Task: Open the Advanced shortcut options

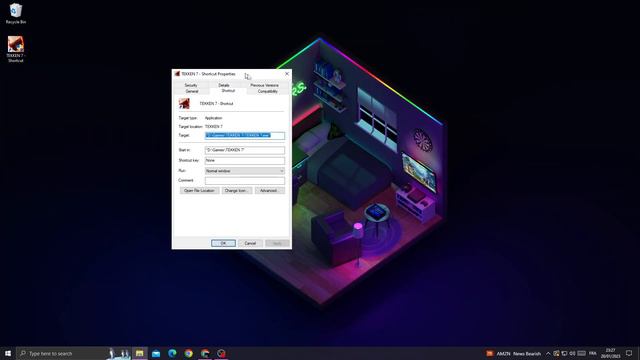Action: click(269, 191)
